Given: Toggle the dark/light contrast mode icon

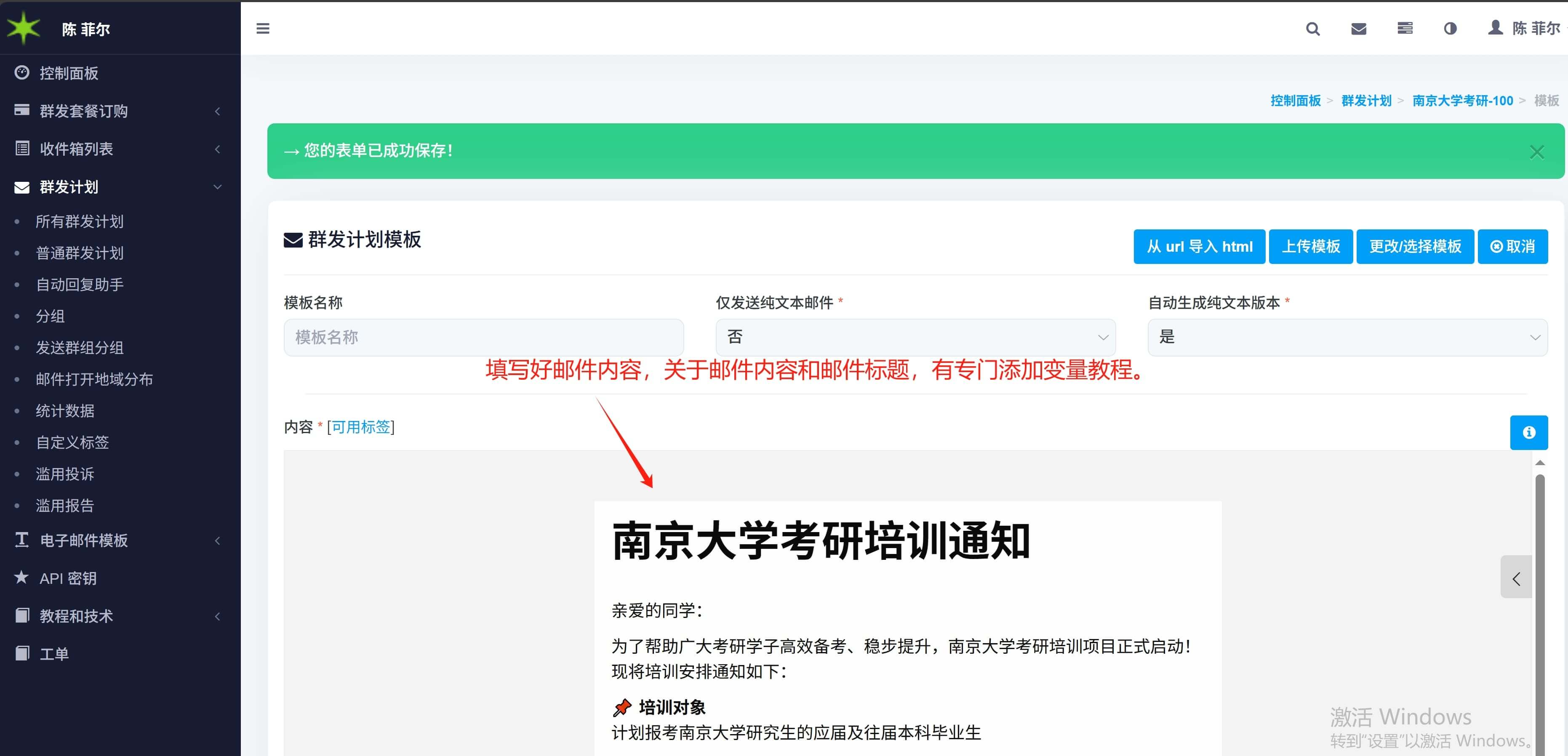Looking at the screenshot, I should (x=1451, y=29).
